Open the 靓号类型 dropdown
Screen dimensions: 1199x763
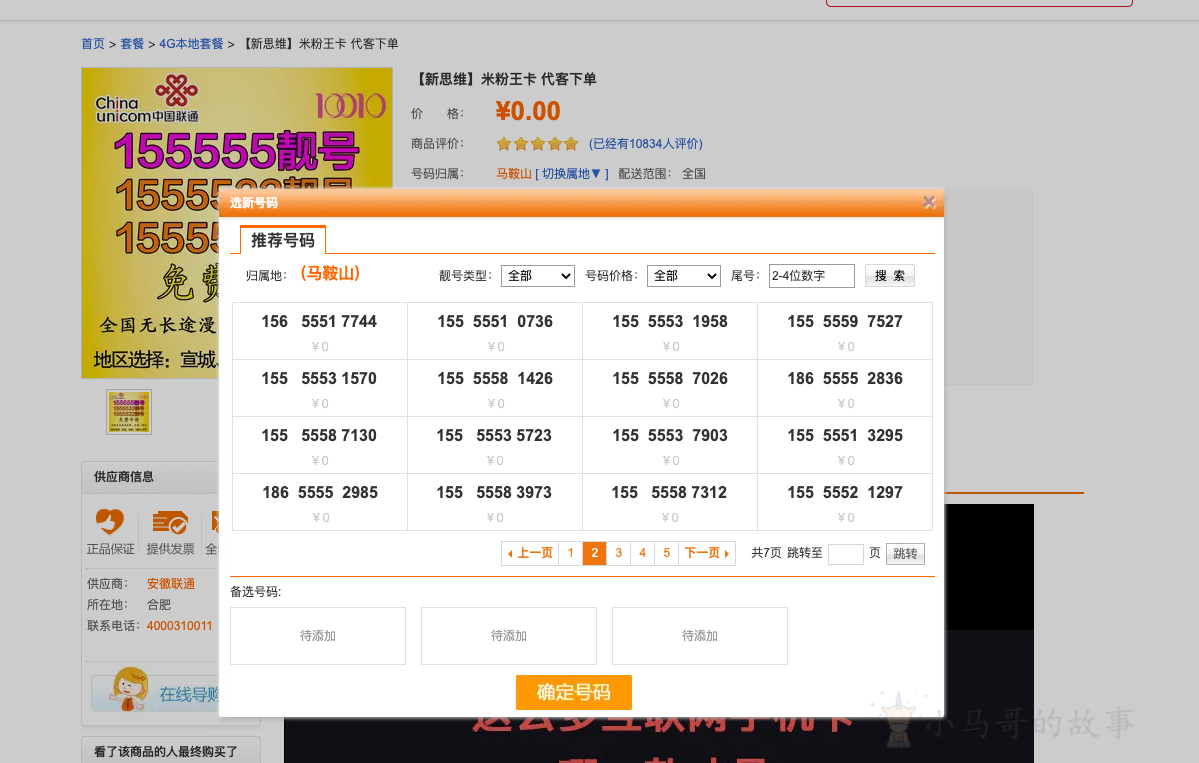538,276
